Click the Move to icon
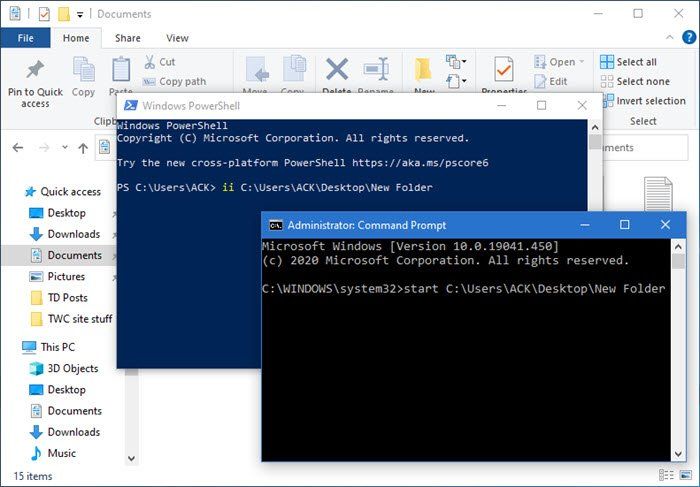Image resolution: width=700 pixels, height=487 pixels. pos(257,70)
